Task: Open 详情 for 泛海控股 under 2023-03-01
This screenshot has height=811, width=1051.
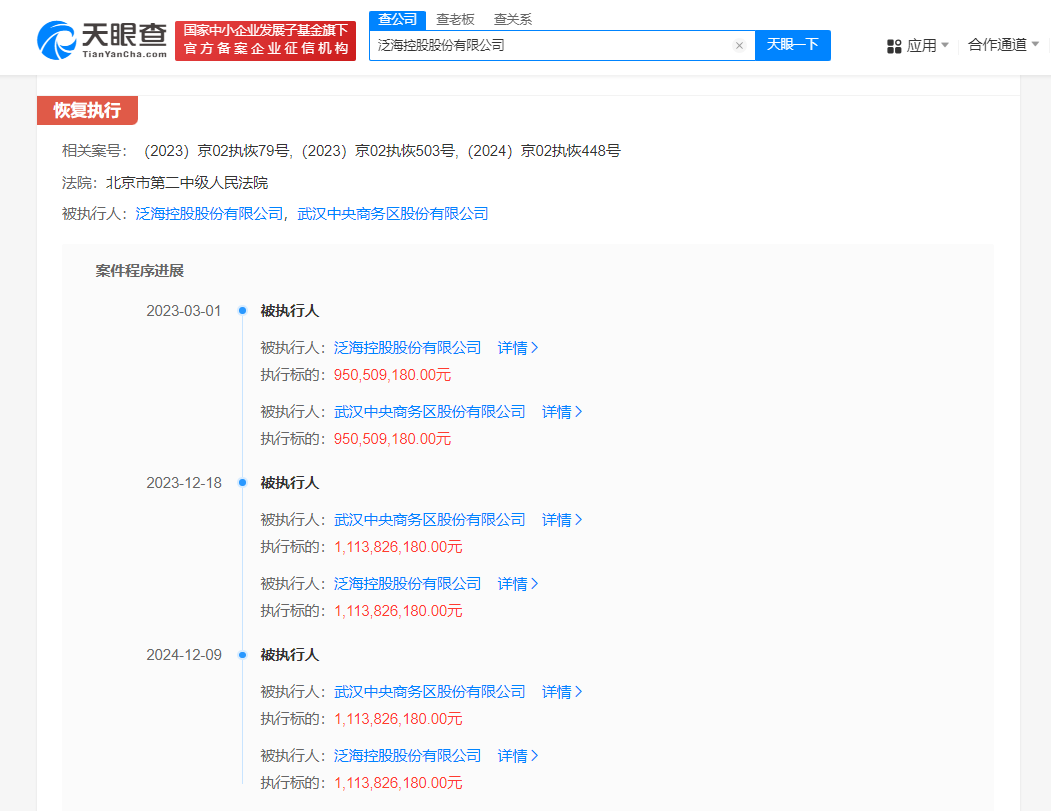Action: (x=517, y=348)
